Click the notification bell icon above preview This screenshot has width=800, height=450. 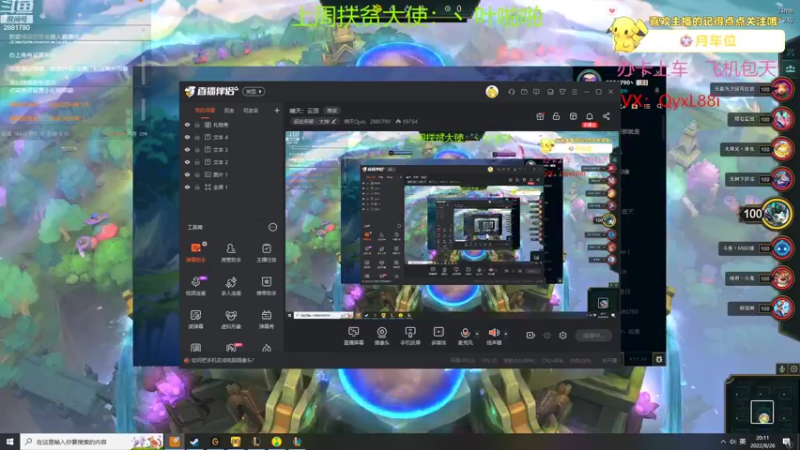(589, 116)
